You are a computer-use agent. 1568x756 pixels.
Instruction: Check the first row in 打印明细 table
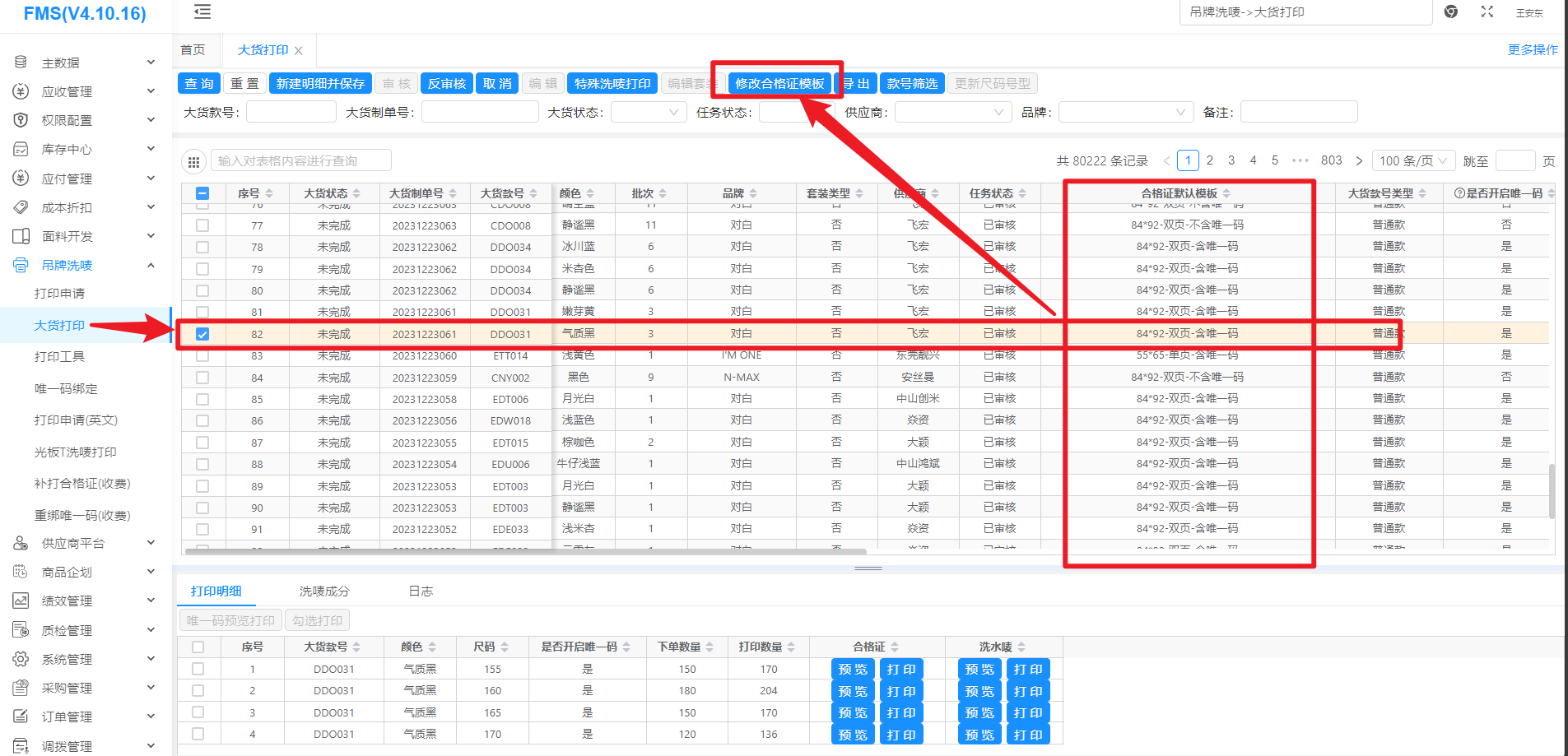tap(198, 669)
